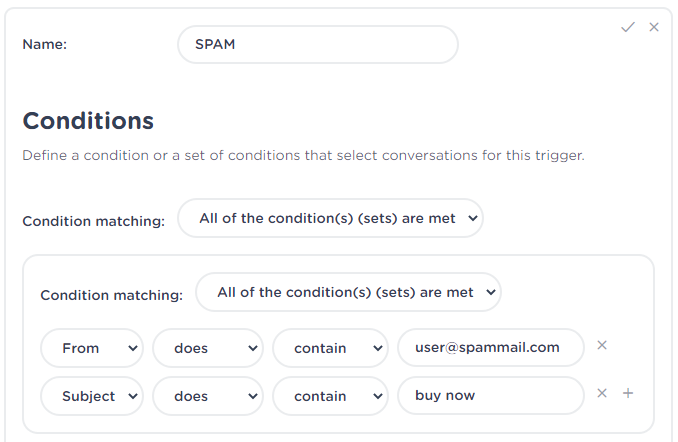Click the Conditions section heading
678x442 pixels.
tap(88, 121)
